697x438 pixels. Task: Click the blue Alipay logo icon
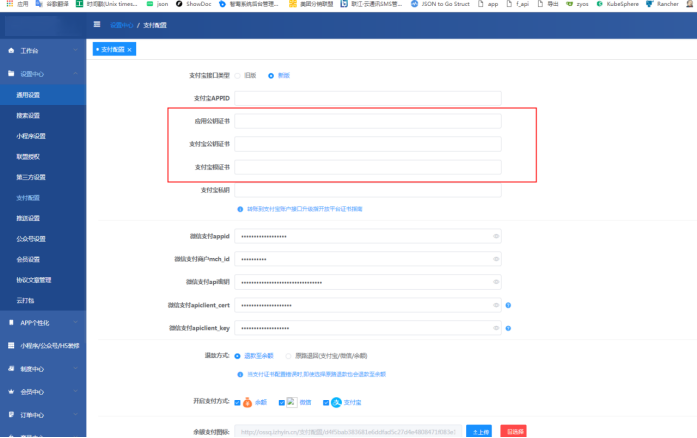(x=336, y=402)
